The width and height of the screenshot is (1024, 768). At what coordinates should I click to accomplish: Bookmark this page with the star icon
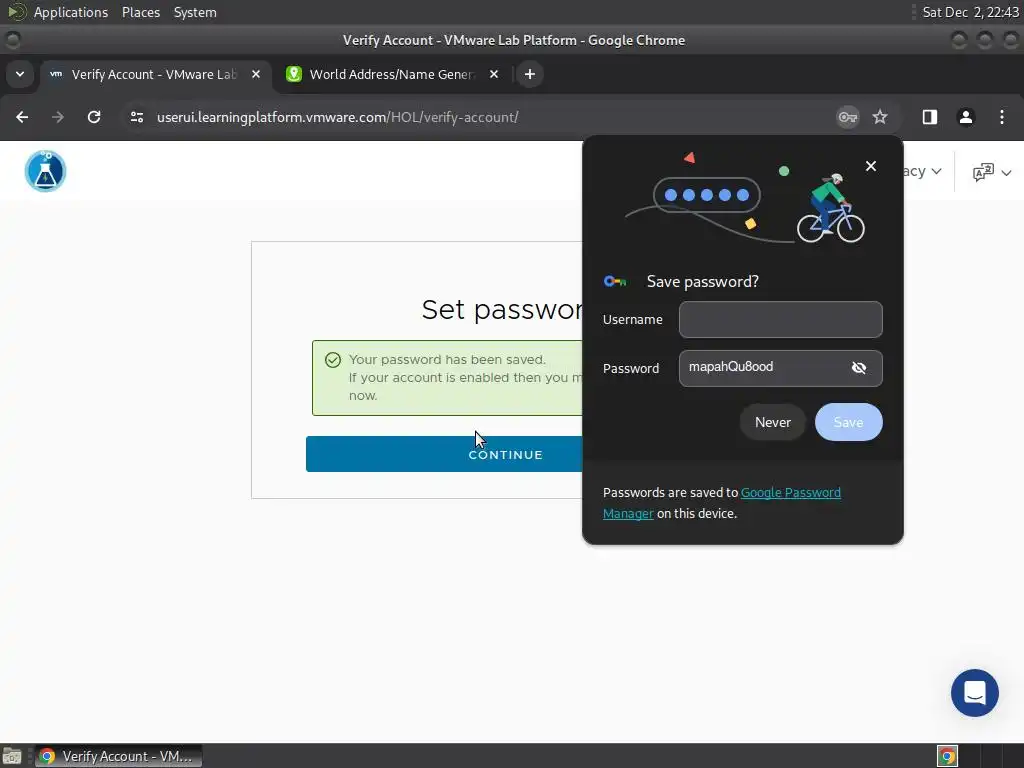880,117
